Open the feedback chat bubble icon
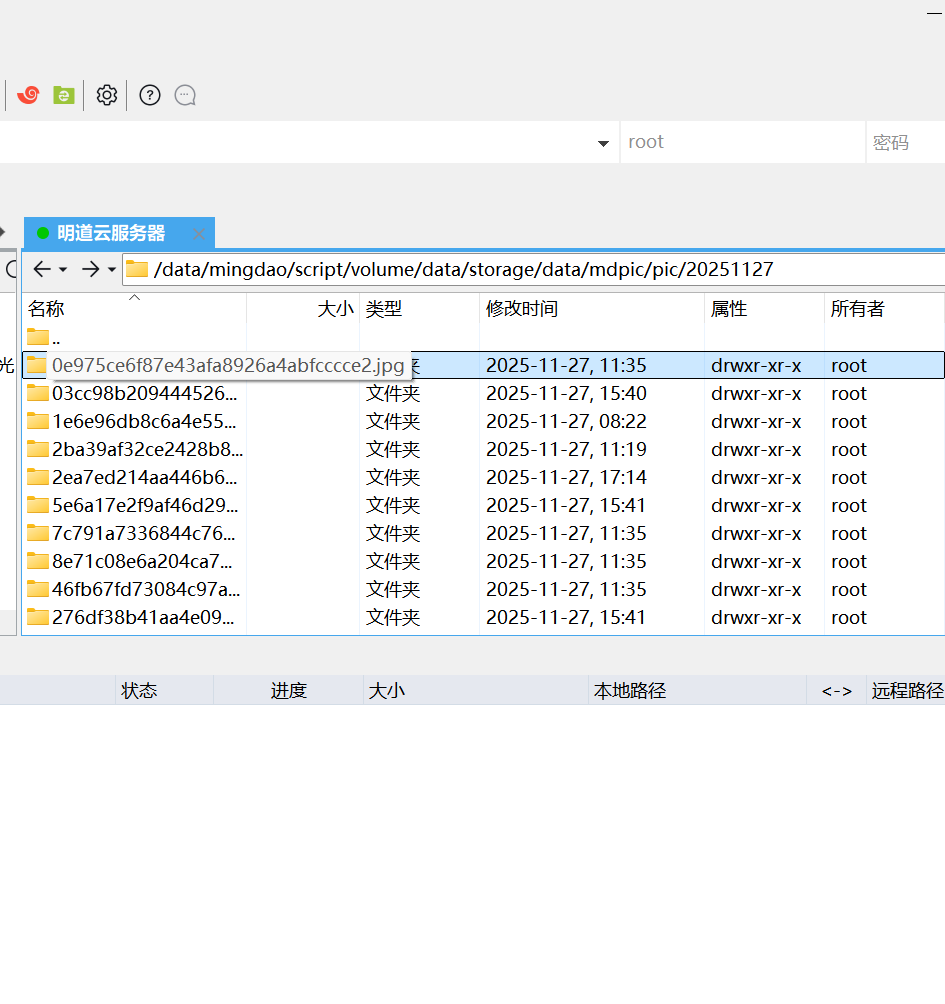 pos(185,95)
